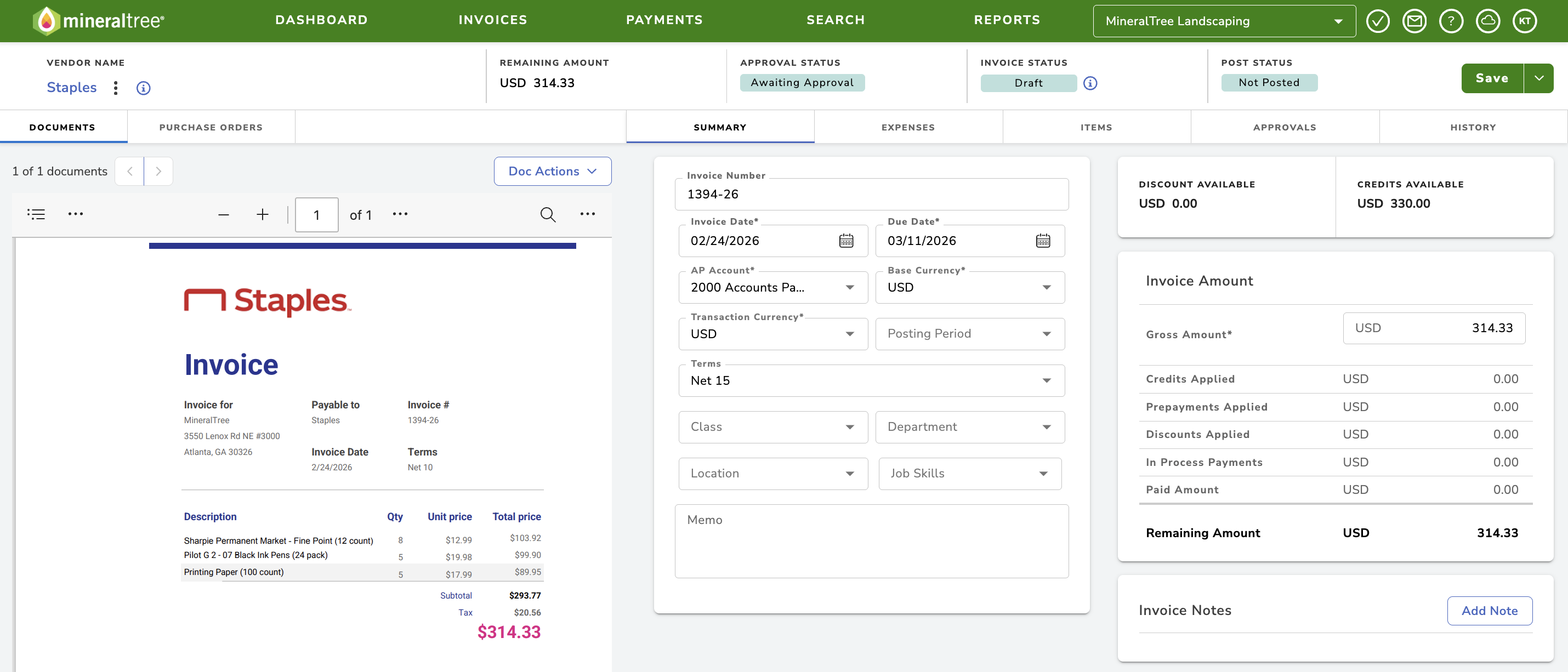Show invoice status info icon beside Draft
This screenshot has height=672, width=1568.
tap(1090, 83)
